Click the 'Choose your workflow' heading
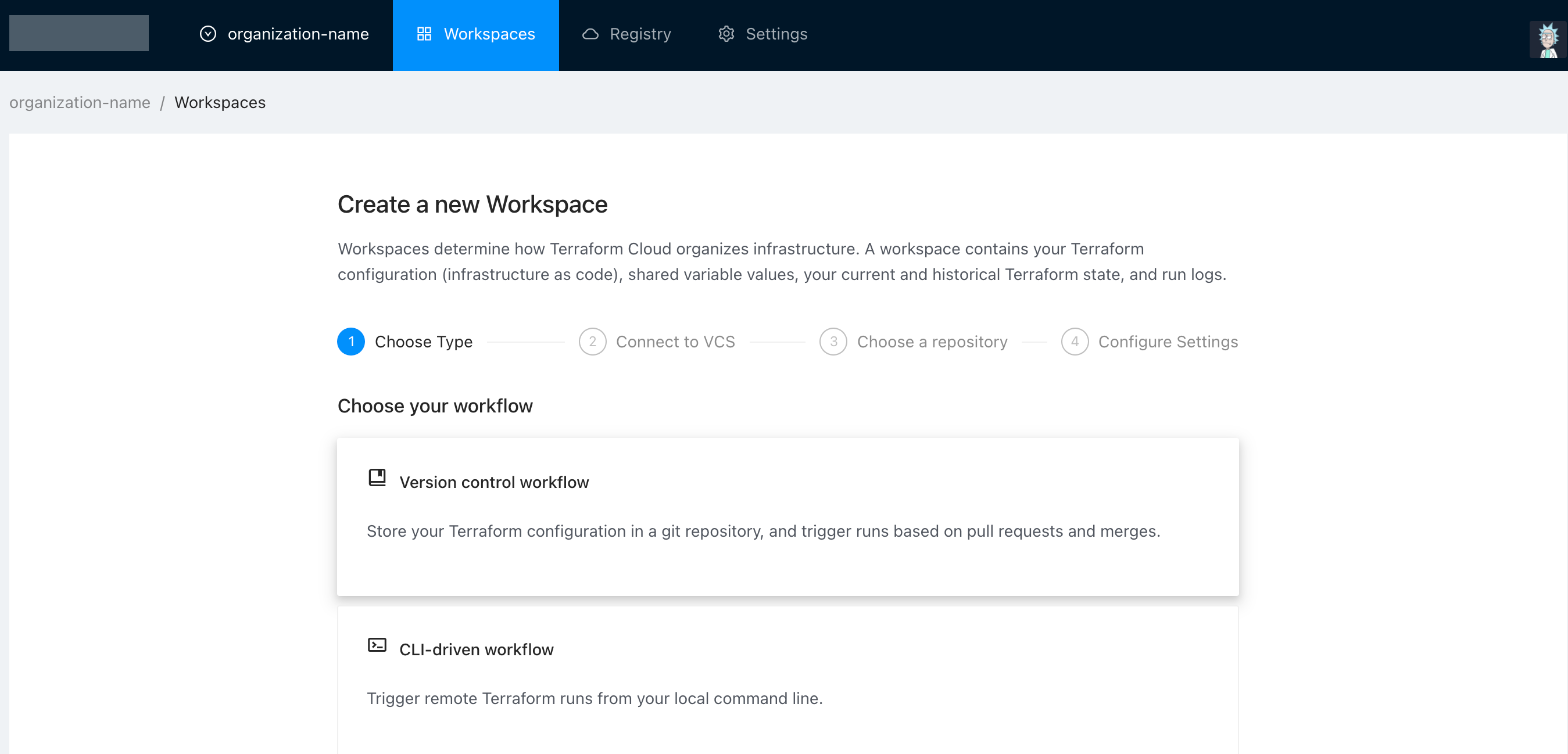Image resolution: width=1568 pixels, height=754 pixels. point(435,406)
